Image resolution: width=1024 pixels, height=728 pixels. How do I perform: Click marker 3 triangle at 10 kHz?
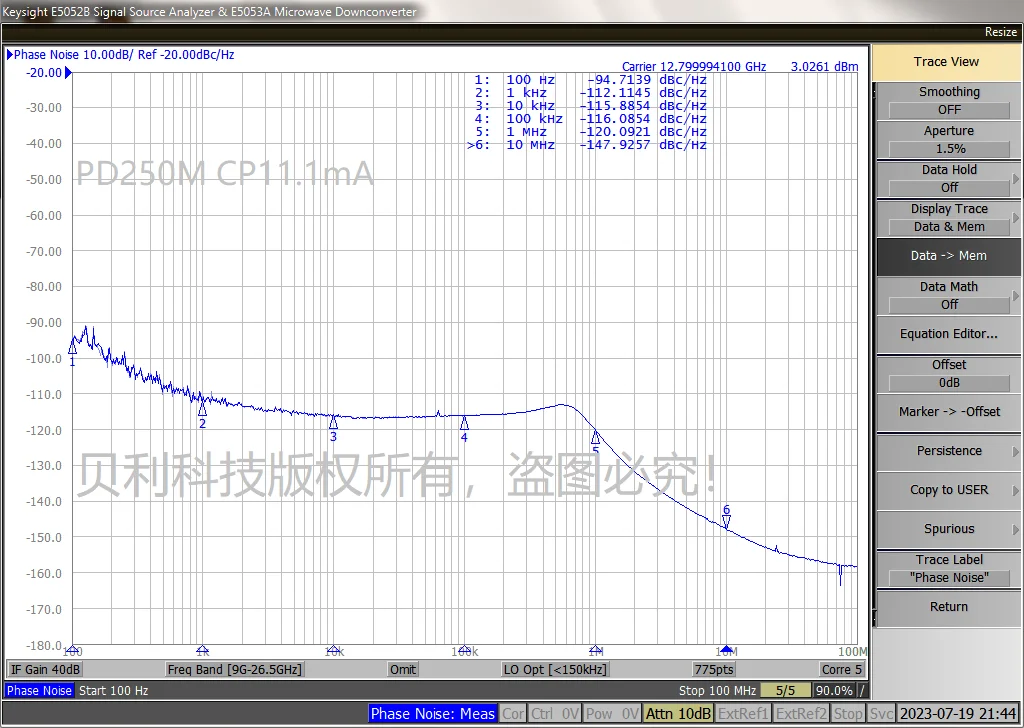point(333,422)
